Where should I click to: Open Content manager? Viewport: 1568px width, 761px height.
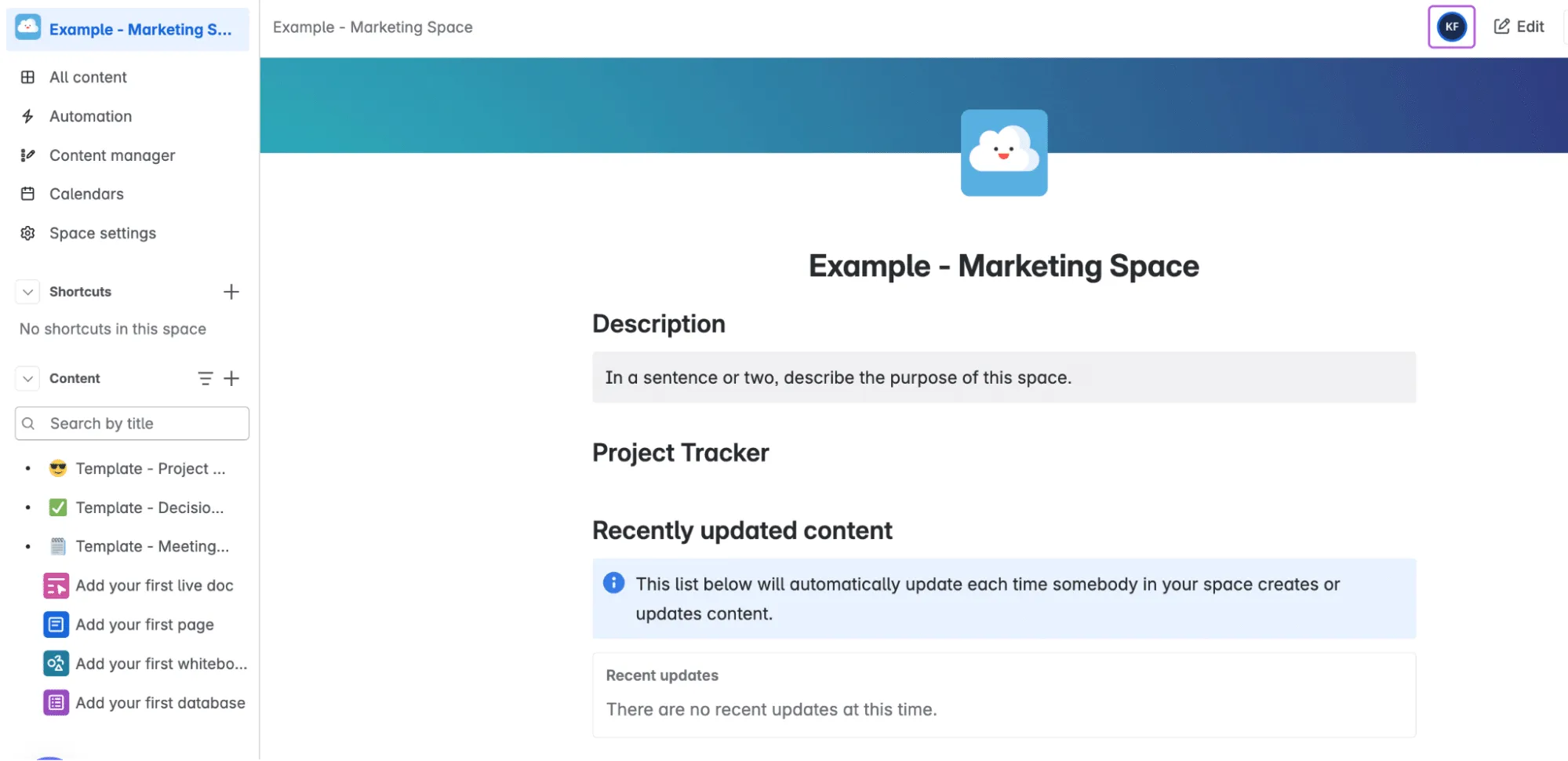click(x=112, y=155)
